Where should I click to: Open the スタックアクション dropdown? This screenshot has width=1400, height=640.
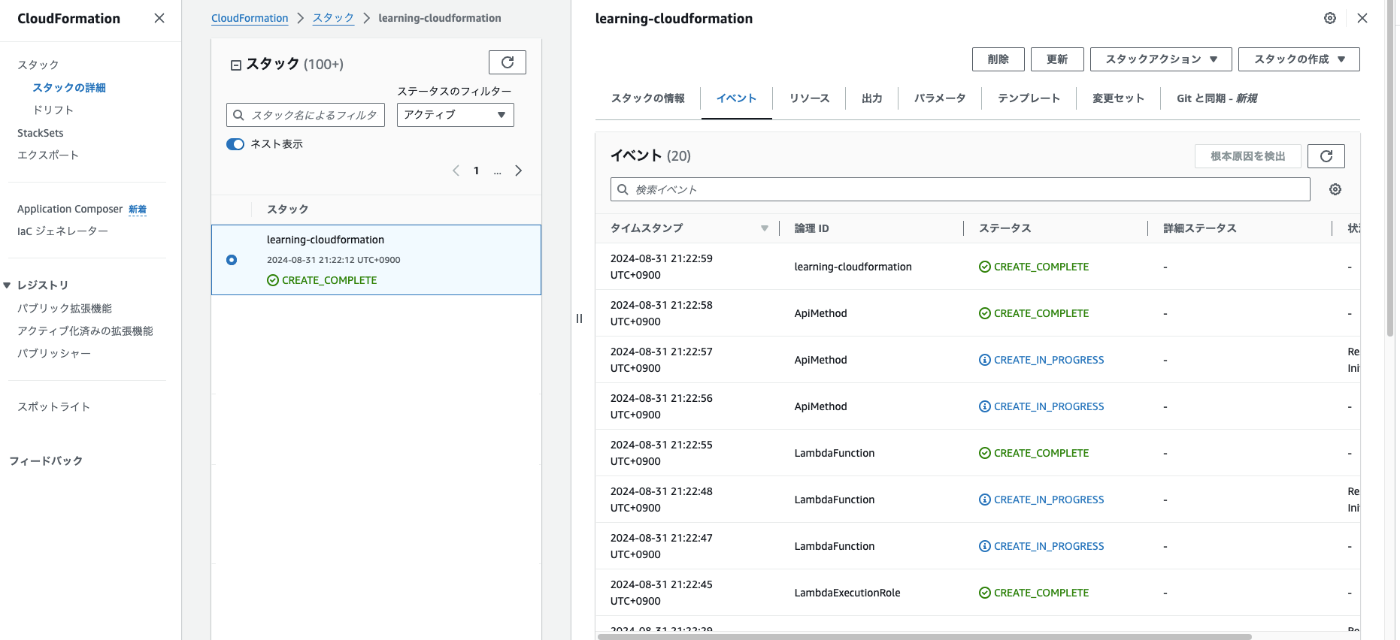[x=1160, y=59]
